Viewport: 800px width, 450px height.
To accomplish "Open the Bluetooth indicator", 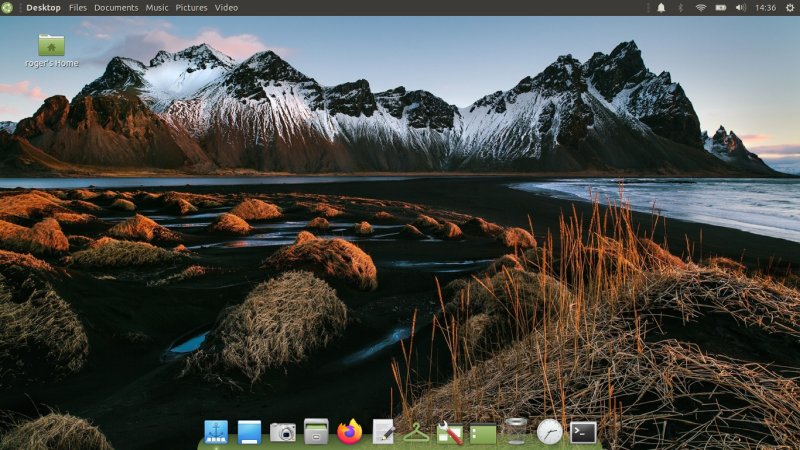I will coord(681,7).
